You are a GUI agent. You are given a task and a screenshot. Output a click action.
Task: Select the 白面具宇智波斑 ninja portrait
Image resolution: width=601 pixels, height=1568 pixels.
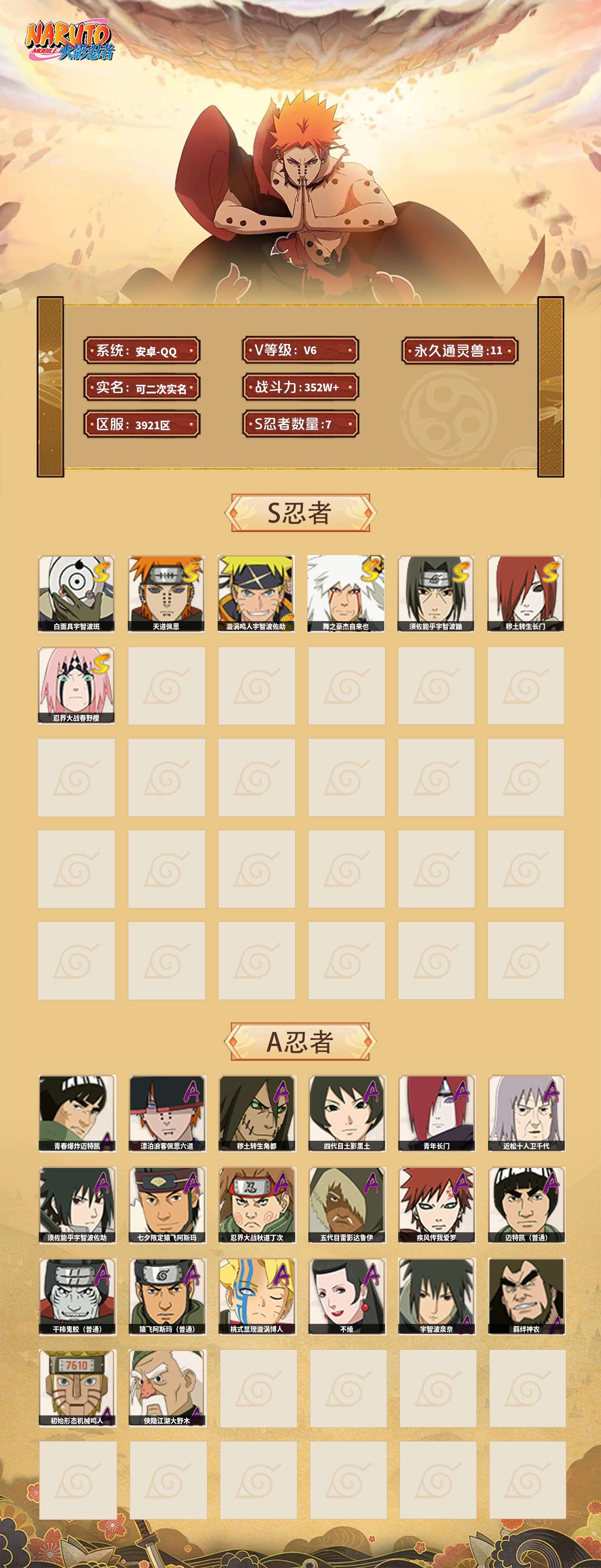76,593
